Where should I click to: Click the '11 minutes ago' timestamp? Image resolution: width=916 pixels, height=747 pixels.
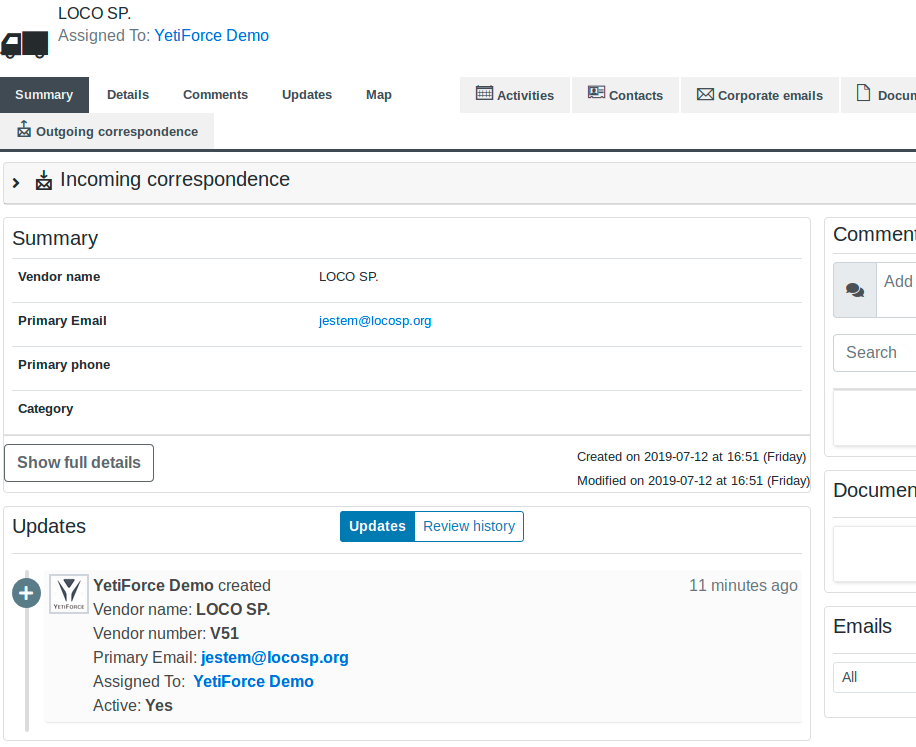[743, 585]
